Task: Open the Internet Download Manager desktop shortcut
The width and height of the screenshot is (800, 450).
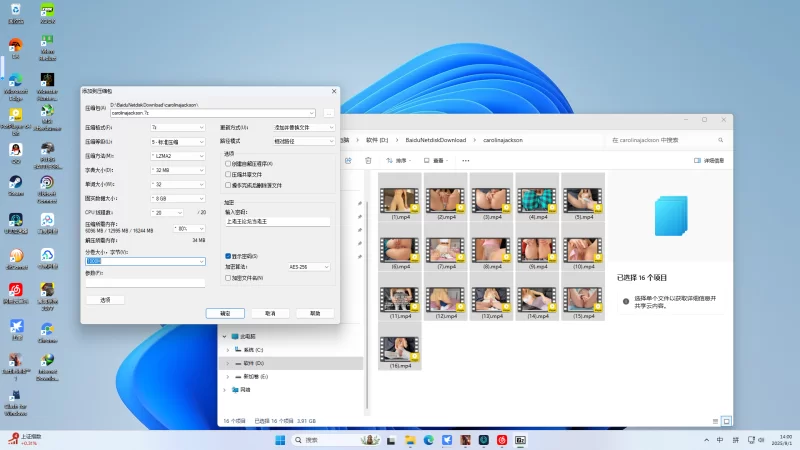Action: coord(47,367)
